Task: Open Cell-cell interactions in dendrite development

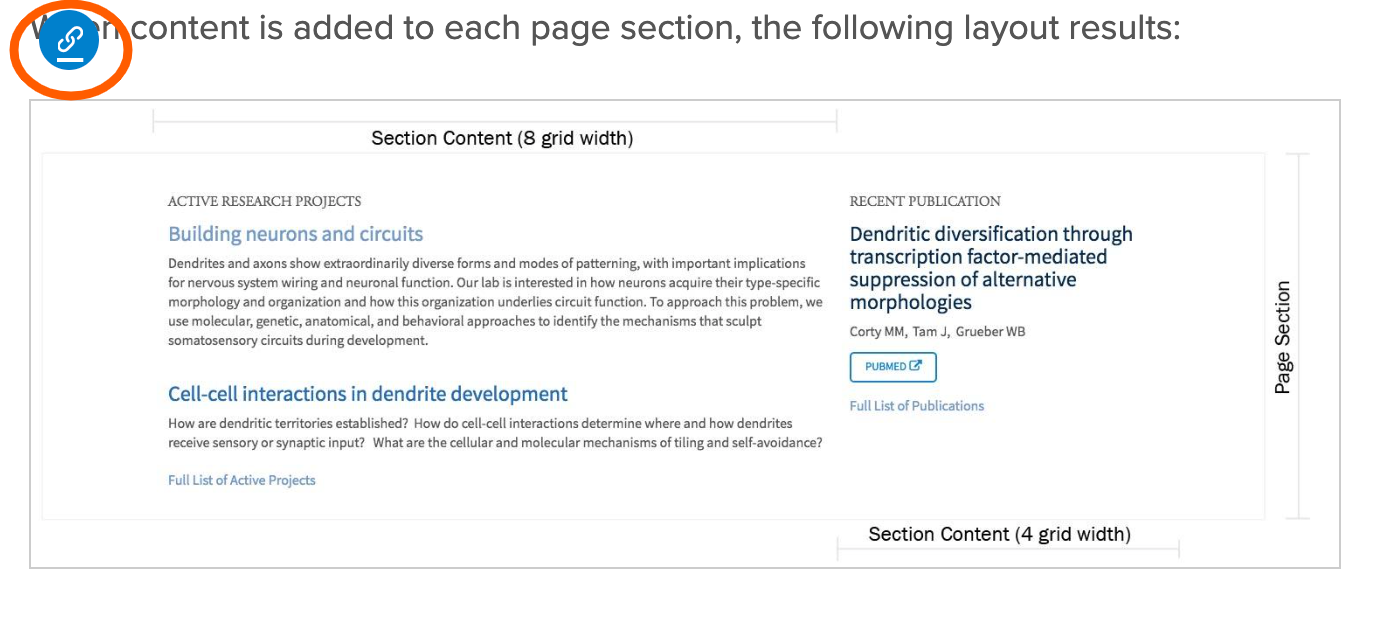Action: click(x=367, y=394)
